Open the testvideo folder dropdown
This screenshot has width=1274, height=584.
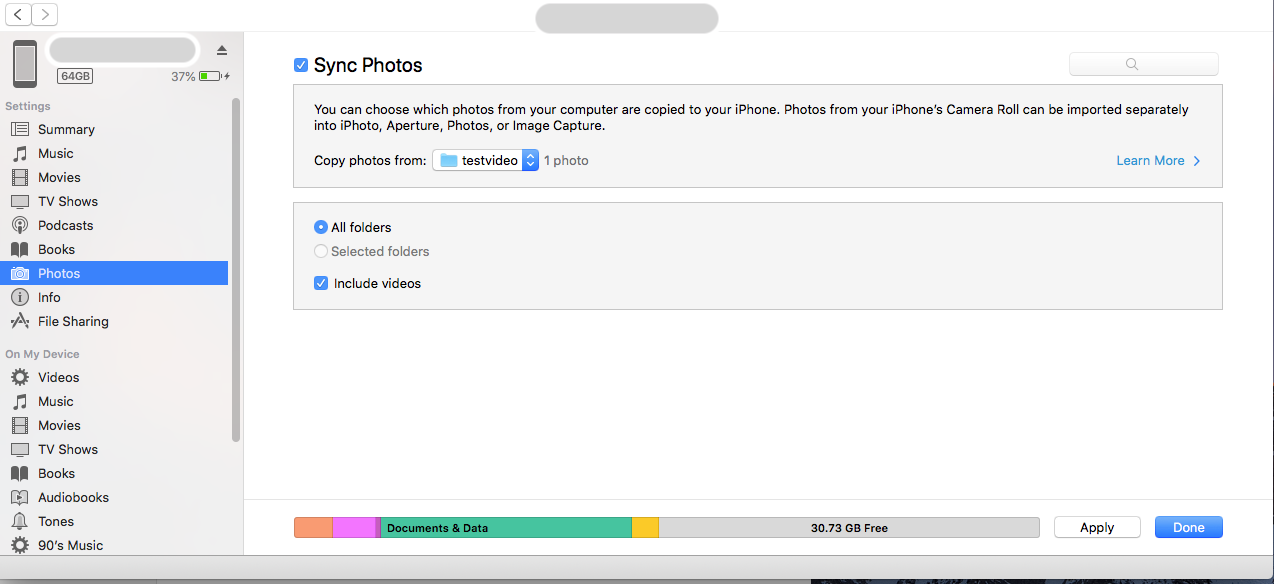pyautogui.click(x=486, y=160)
